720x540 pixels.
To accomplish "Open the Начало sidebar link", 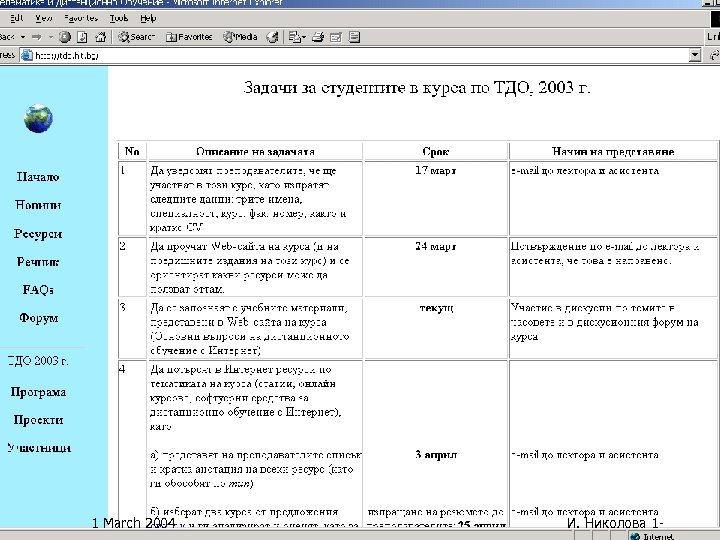I will (38, 177).
